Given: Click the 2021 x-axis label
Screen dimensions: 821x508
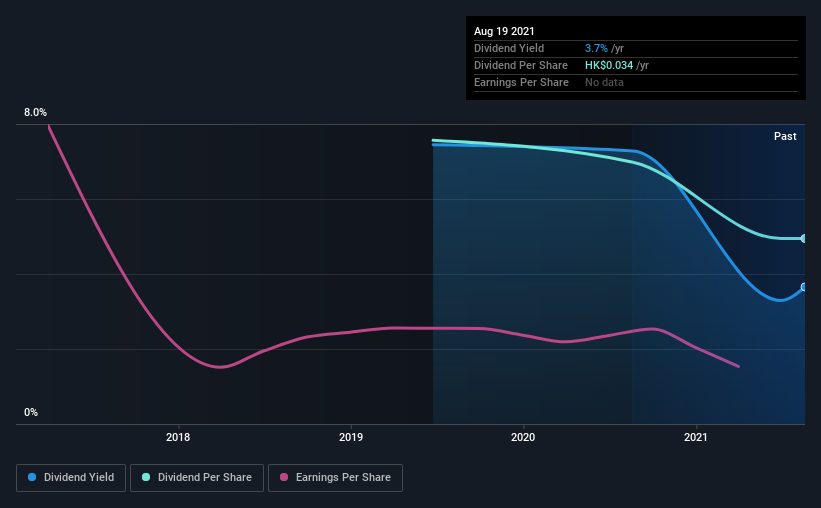Looking at the screenshot, I should coord(696,437).
